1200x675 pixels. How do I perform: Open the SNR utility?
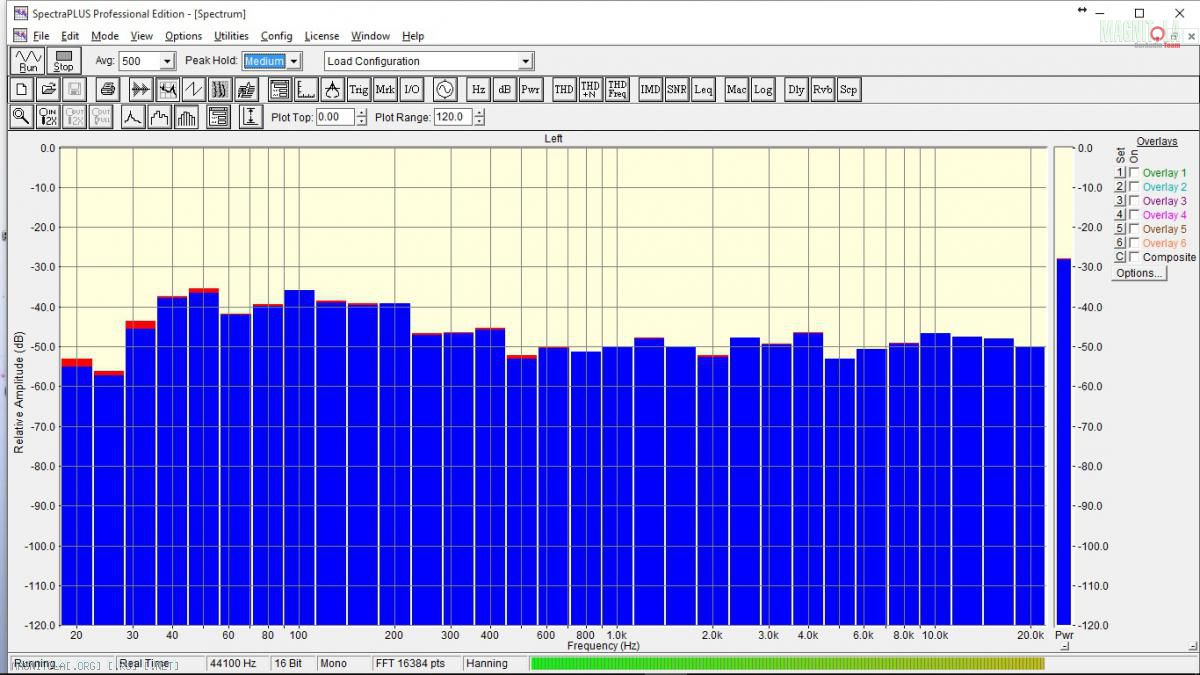(x=676, y=89)
